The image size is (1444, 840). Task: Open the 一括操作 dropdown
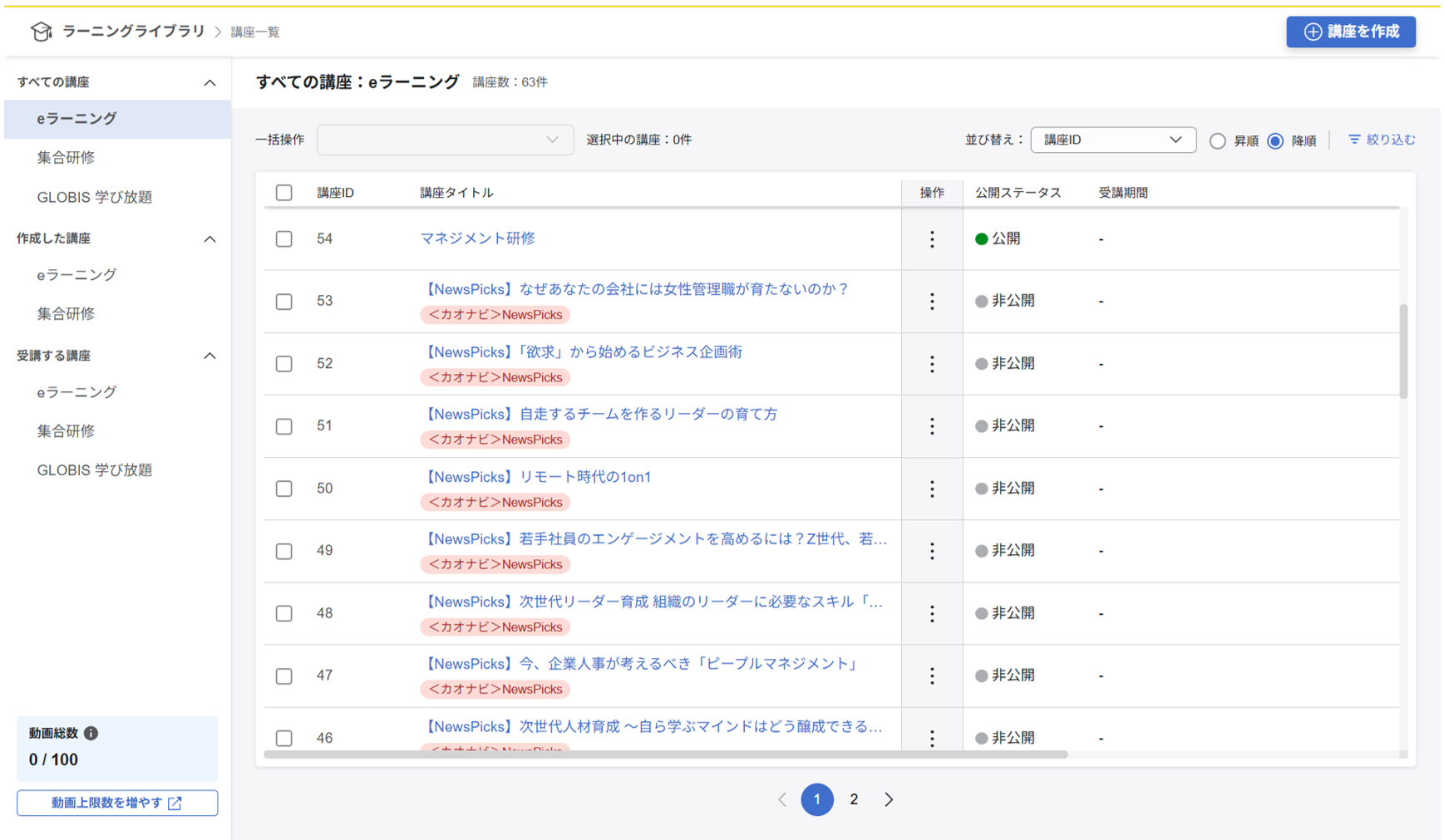446,140
